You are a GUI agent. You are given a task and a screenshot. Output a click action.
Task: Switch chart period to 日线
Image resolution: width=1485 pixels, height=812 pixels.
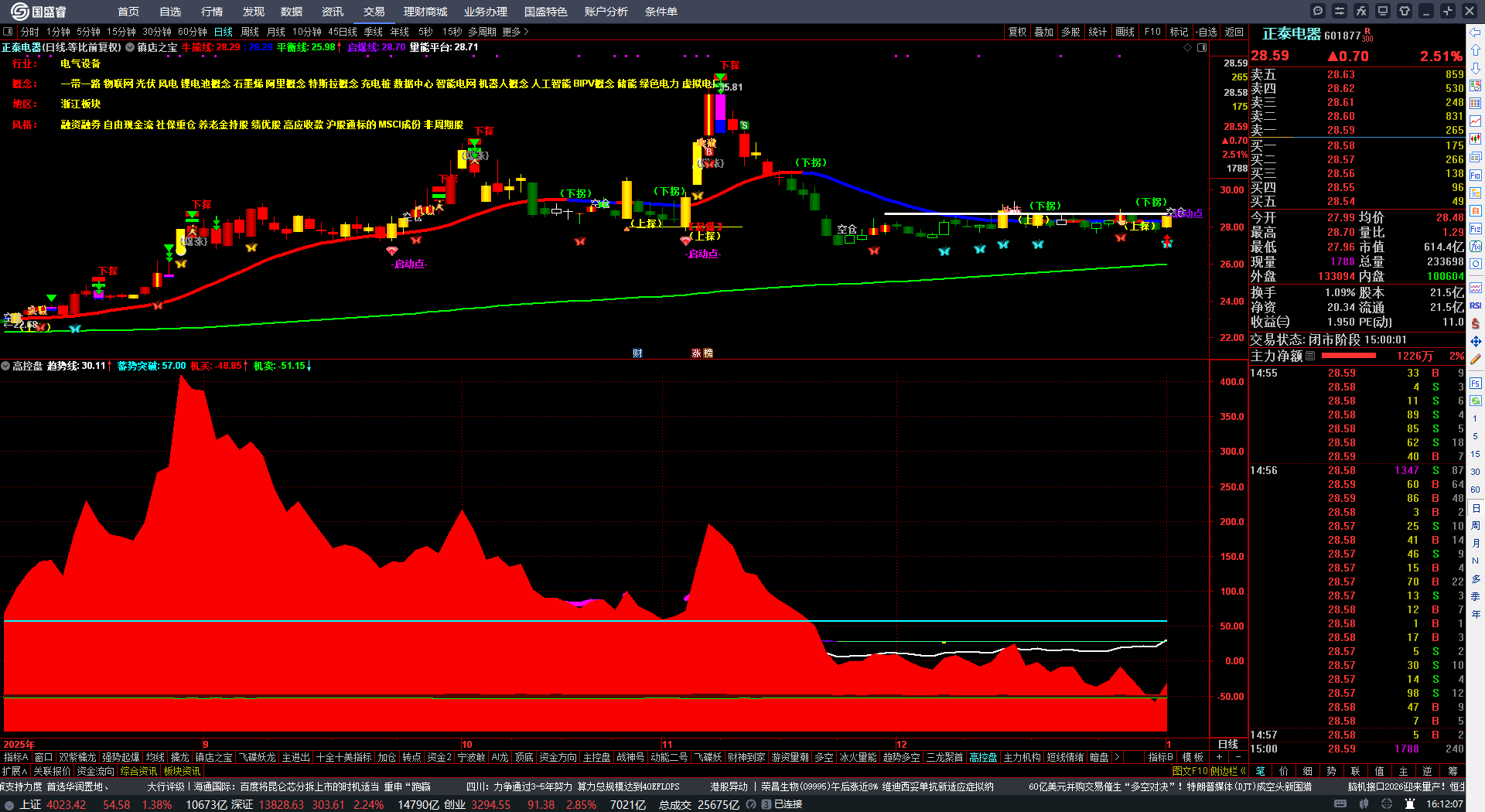pyautogui.click(x=224, y=32)
